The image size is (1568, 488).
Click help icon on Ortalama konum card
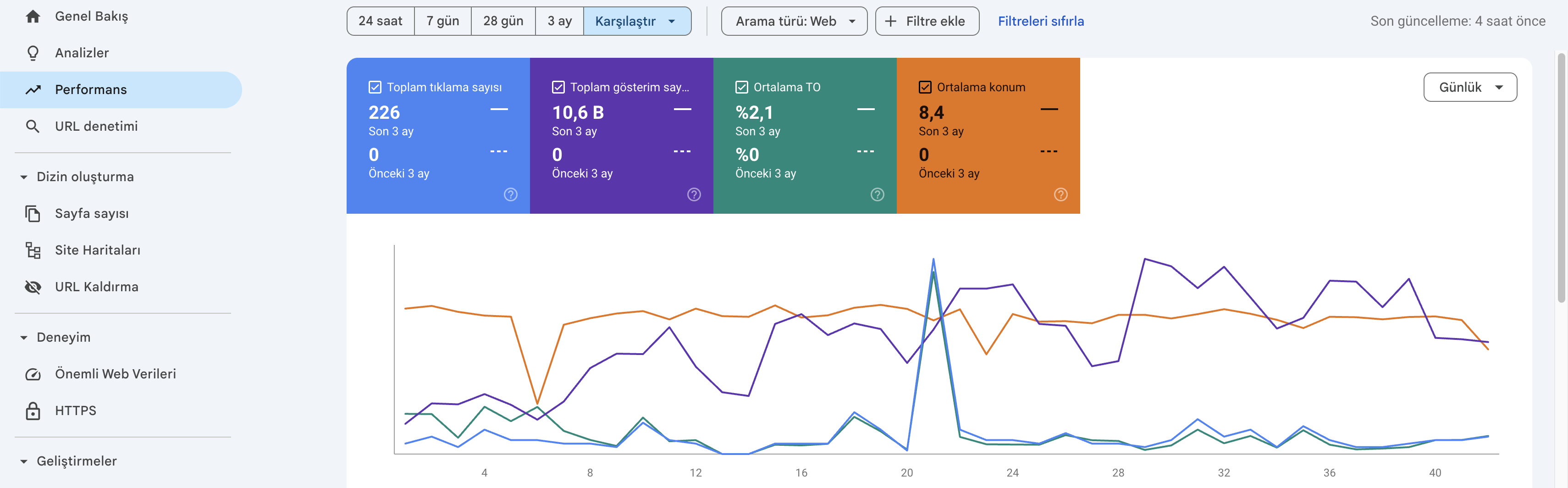[1060, 194]
